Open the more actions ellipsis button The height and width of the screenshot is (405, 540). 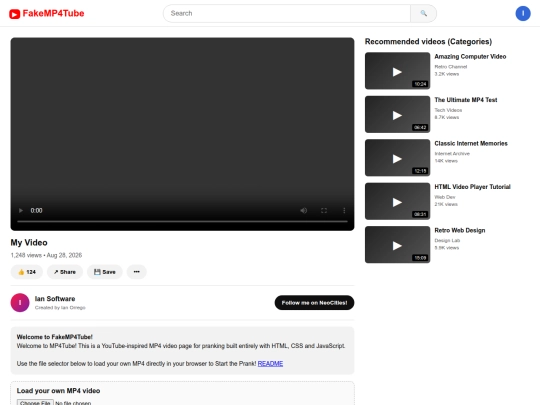[137, 272]
